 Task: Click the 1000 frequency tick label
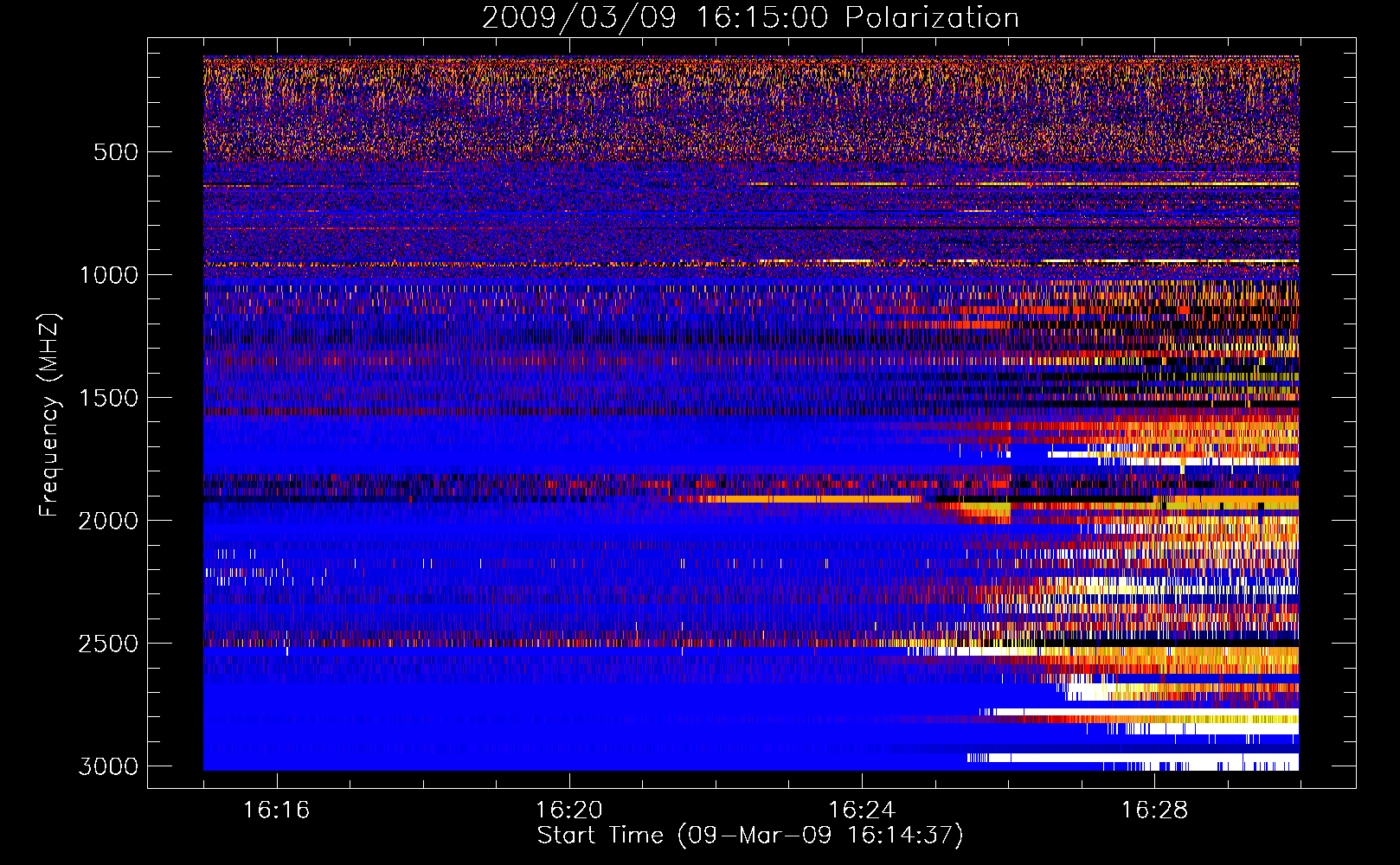point(108,275)
